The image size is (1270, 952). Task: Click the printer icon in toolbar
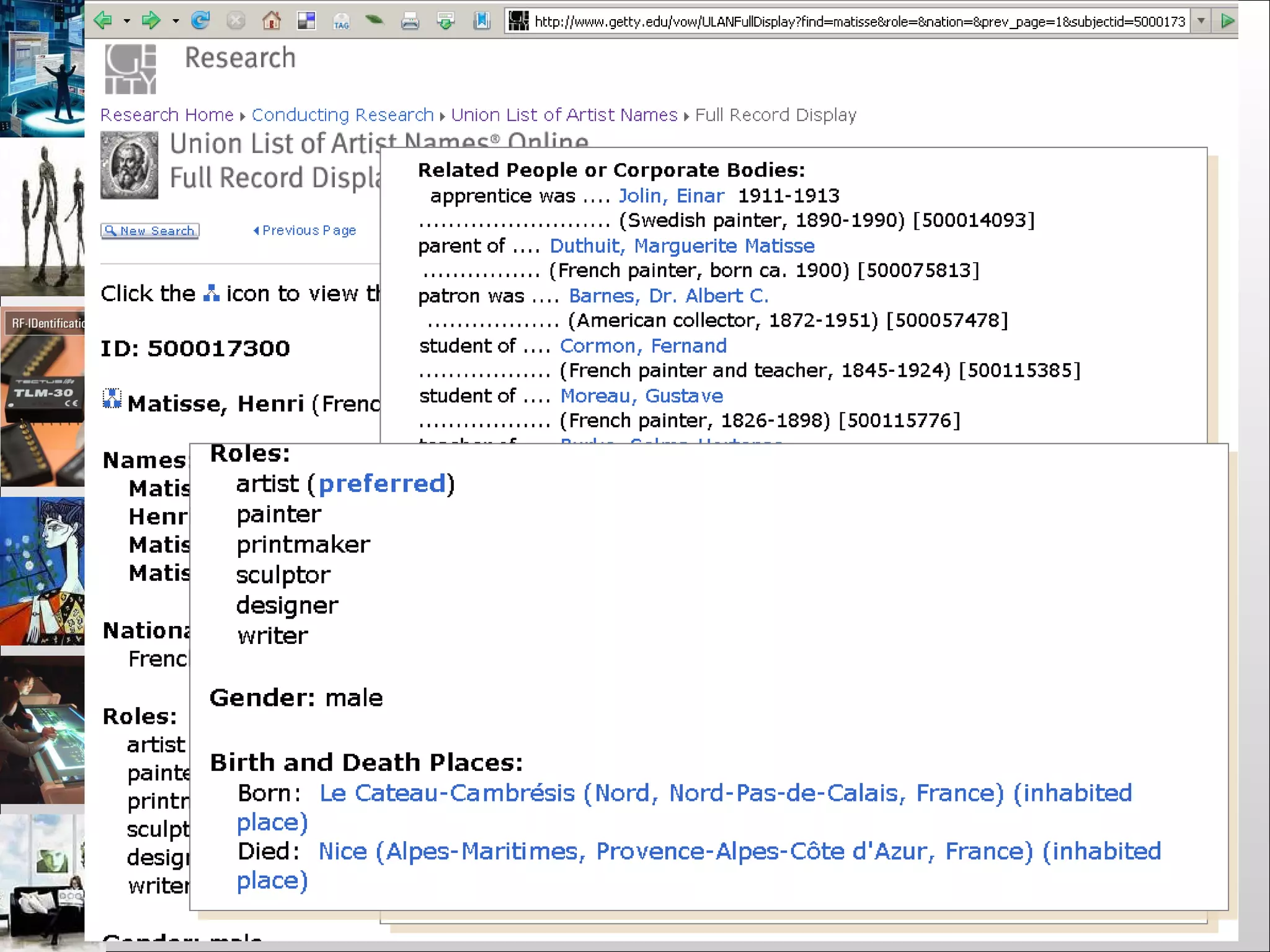(x=409, y=22)
